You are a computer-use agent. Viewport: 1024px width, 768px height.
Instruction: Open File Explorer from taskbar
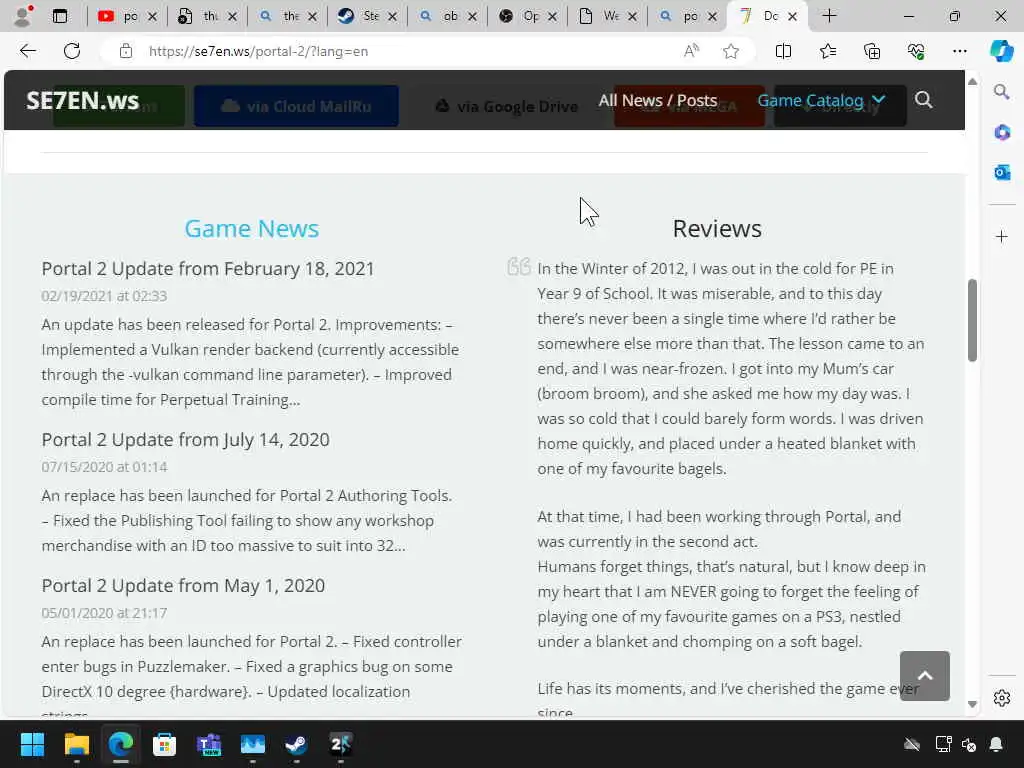point(76,744)
